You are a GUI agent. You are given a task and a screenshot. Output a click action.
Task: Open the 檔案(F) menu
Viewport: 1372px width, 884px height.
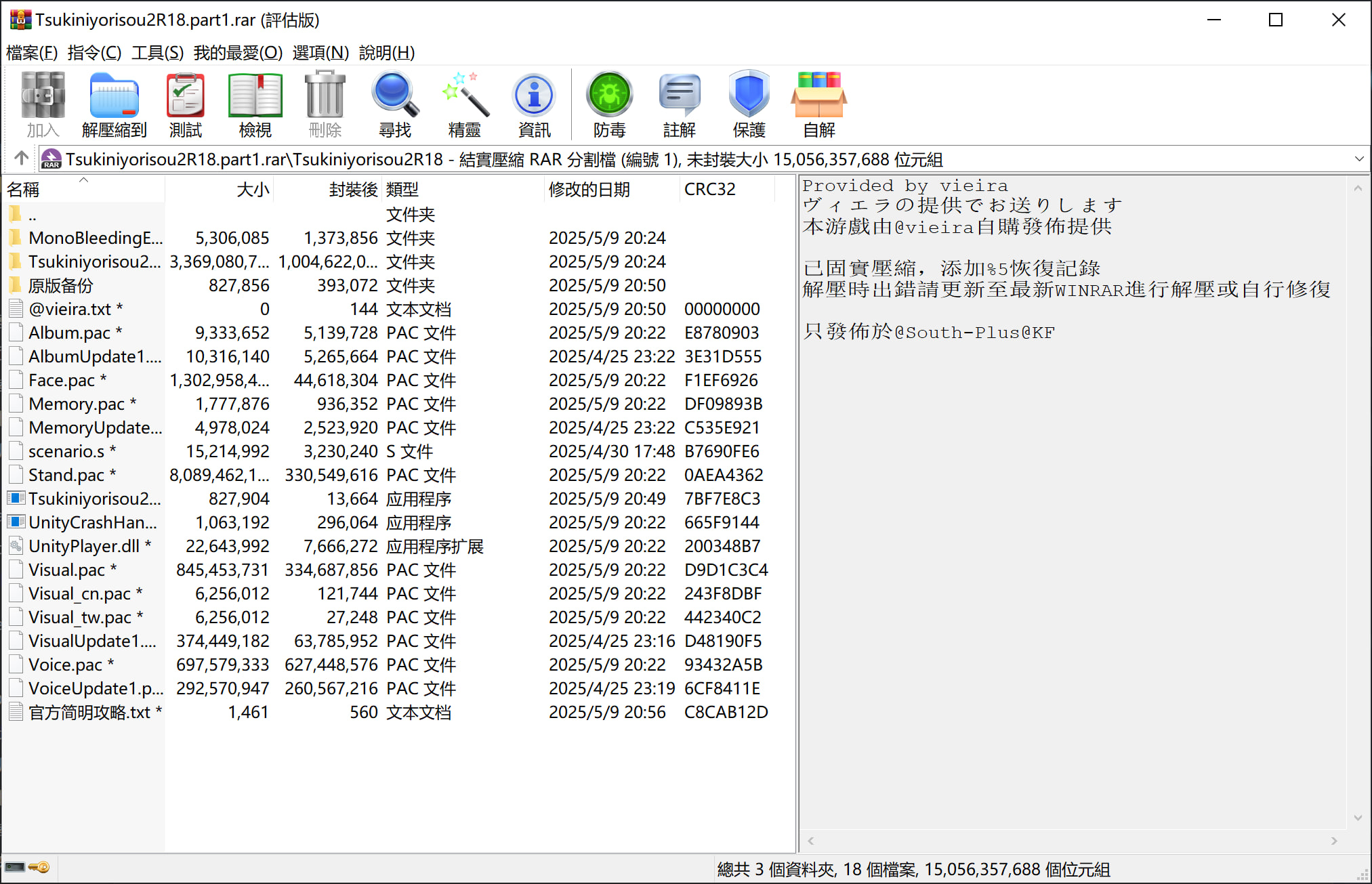(31, 52)
